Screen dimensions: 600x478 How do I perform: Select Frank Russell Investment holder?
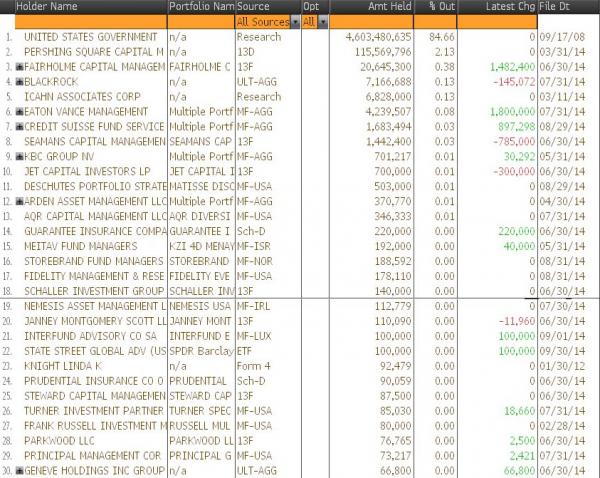(x=95, y=426)
